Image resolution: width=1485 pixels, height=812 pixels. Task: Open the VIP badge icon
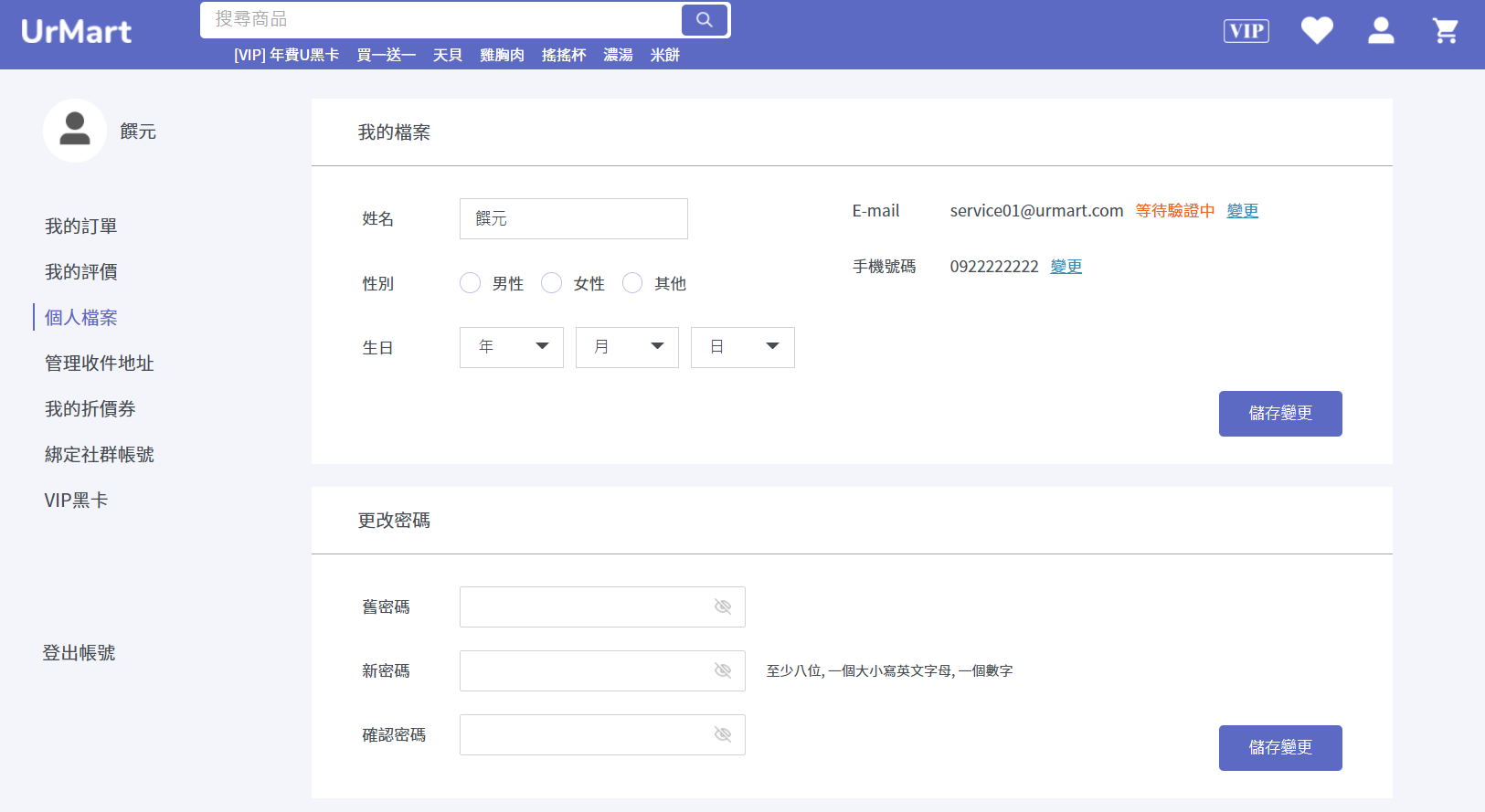1246,31
